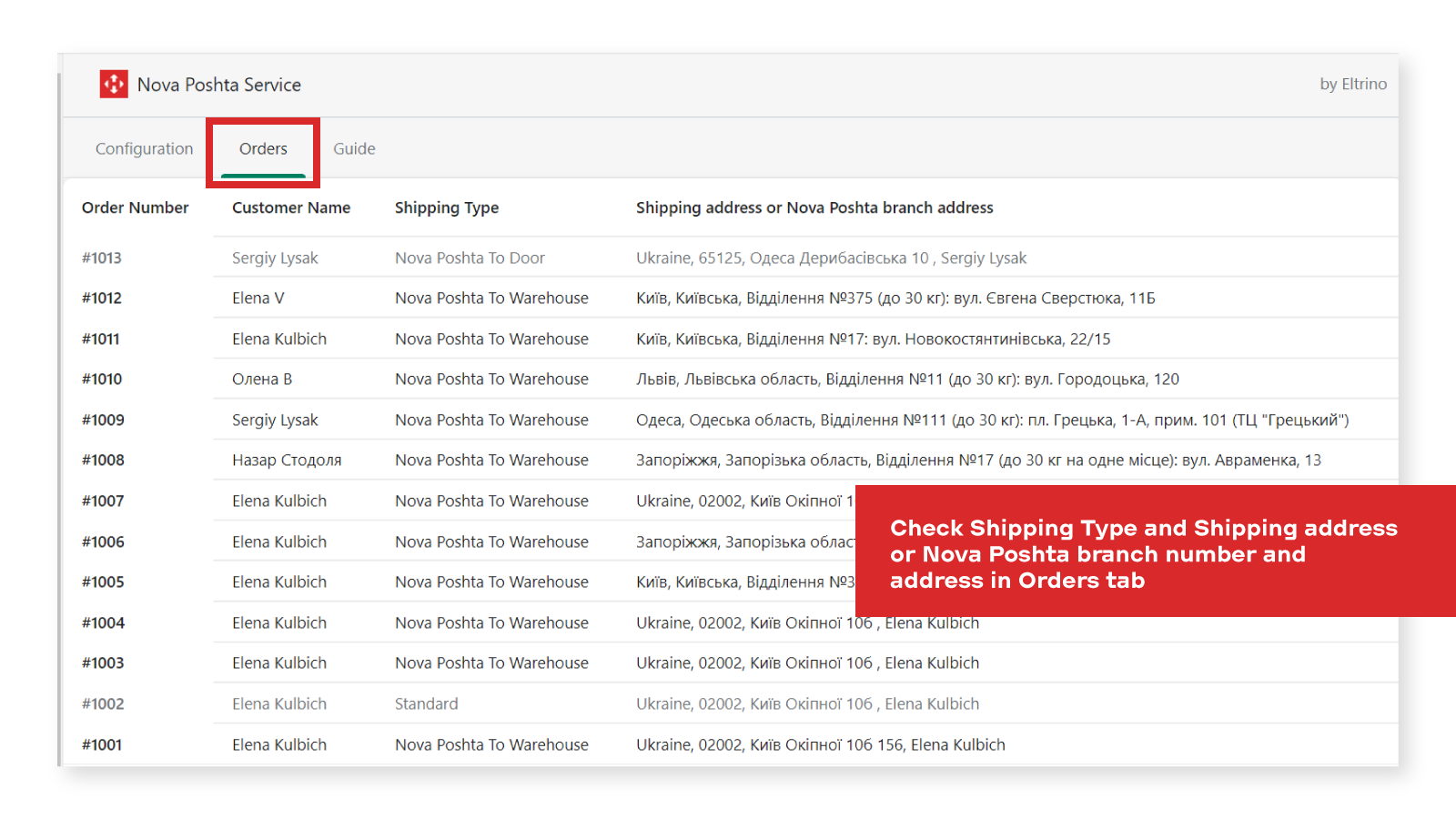
Task: Open the Orders tab
Action: tap(263, 148)
